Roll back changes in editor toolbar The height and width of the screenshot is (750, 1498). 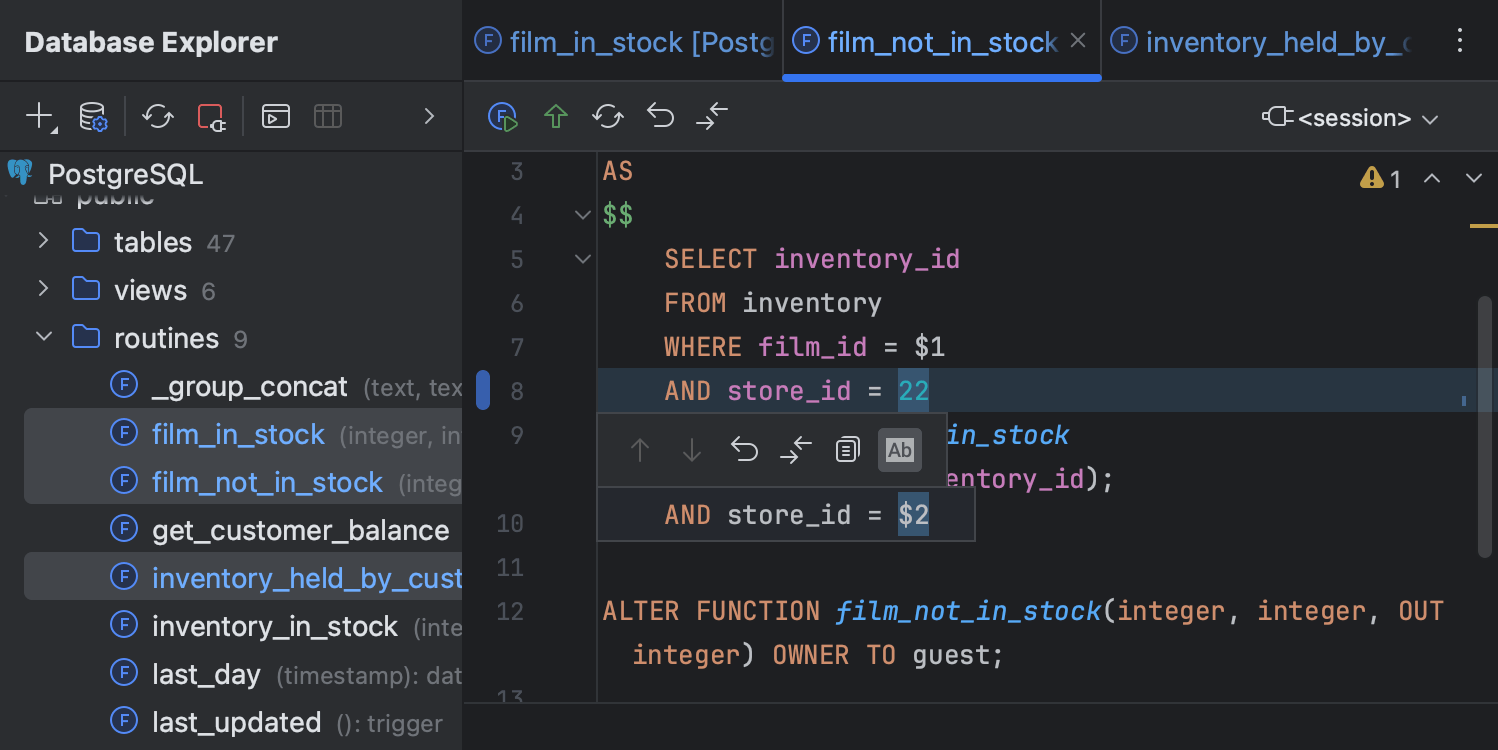click(660, 116)
